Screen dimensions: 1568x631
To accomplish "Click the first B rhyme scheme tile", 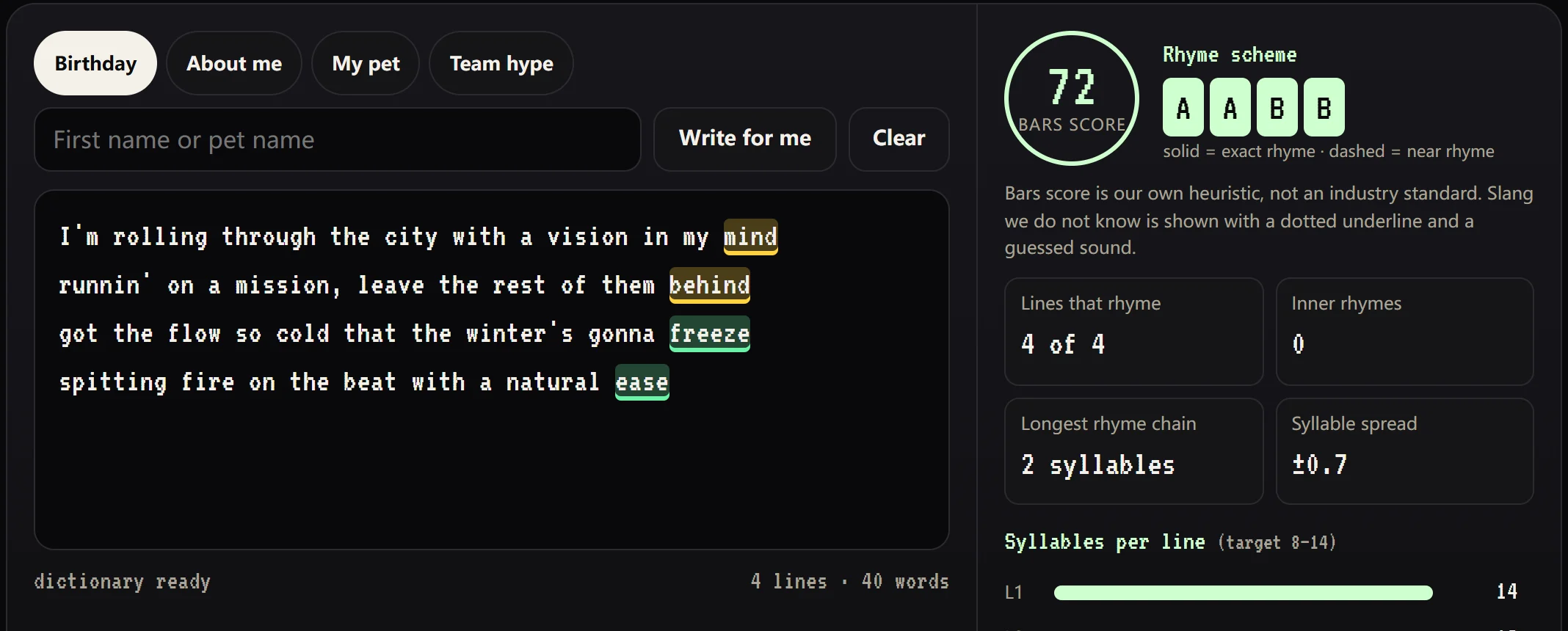I will (1277, 107).
